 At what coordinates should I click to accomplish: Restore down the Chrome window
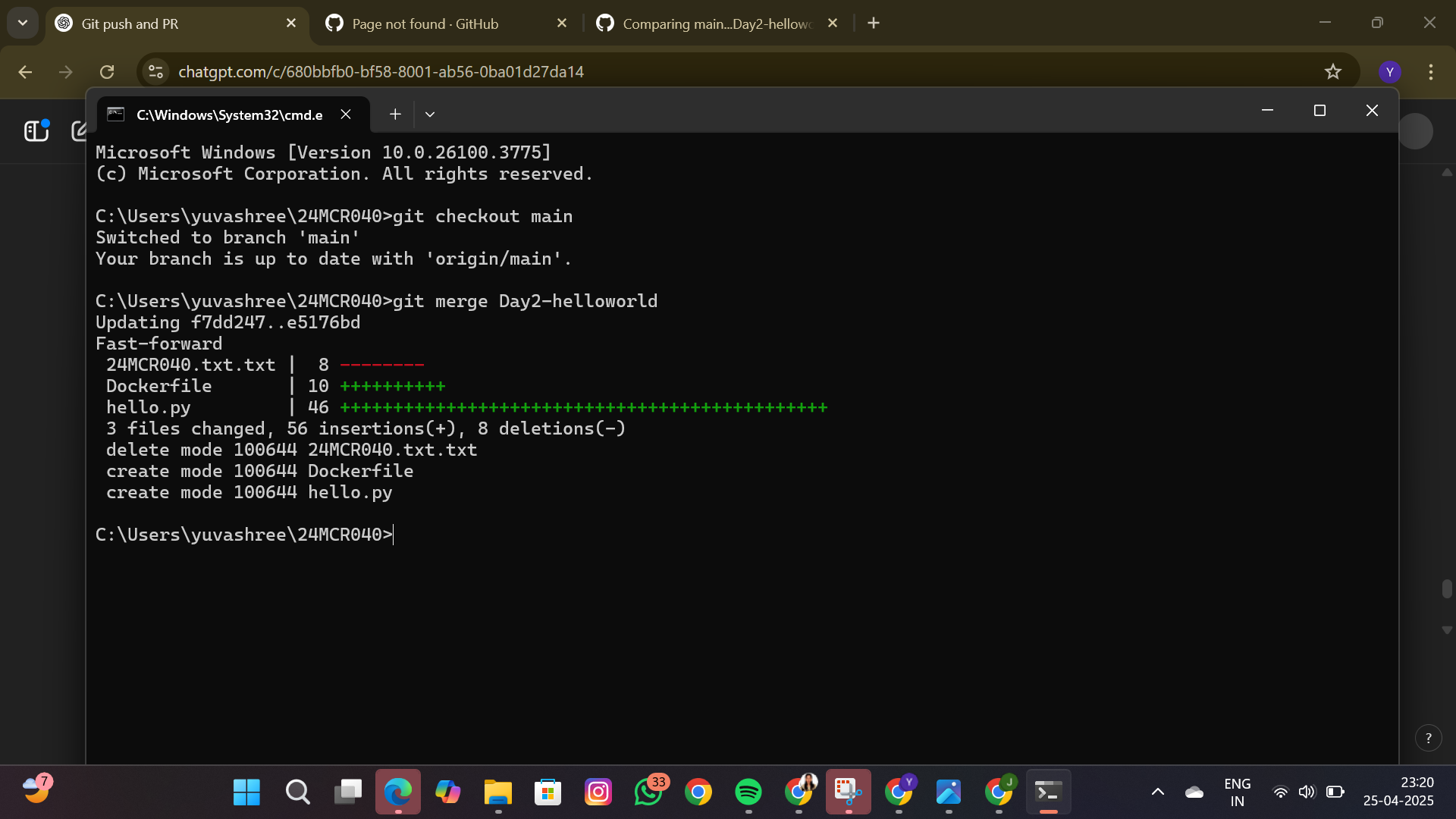1377,23
